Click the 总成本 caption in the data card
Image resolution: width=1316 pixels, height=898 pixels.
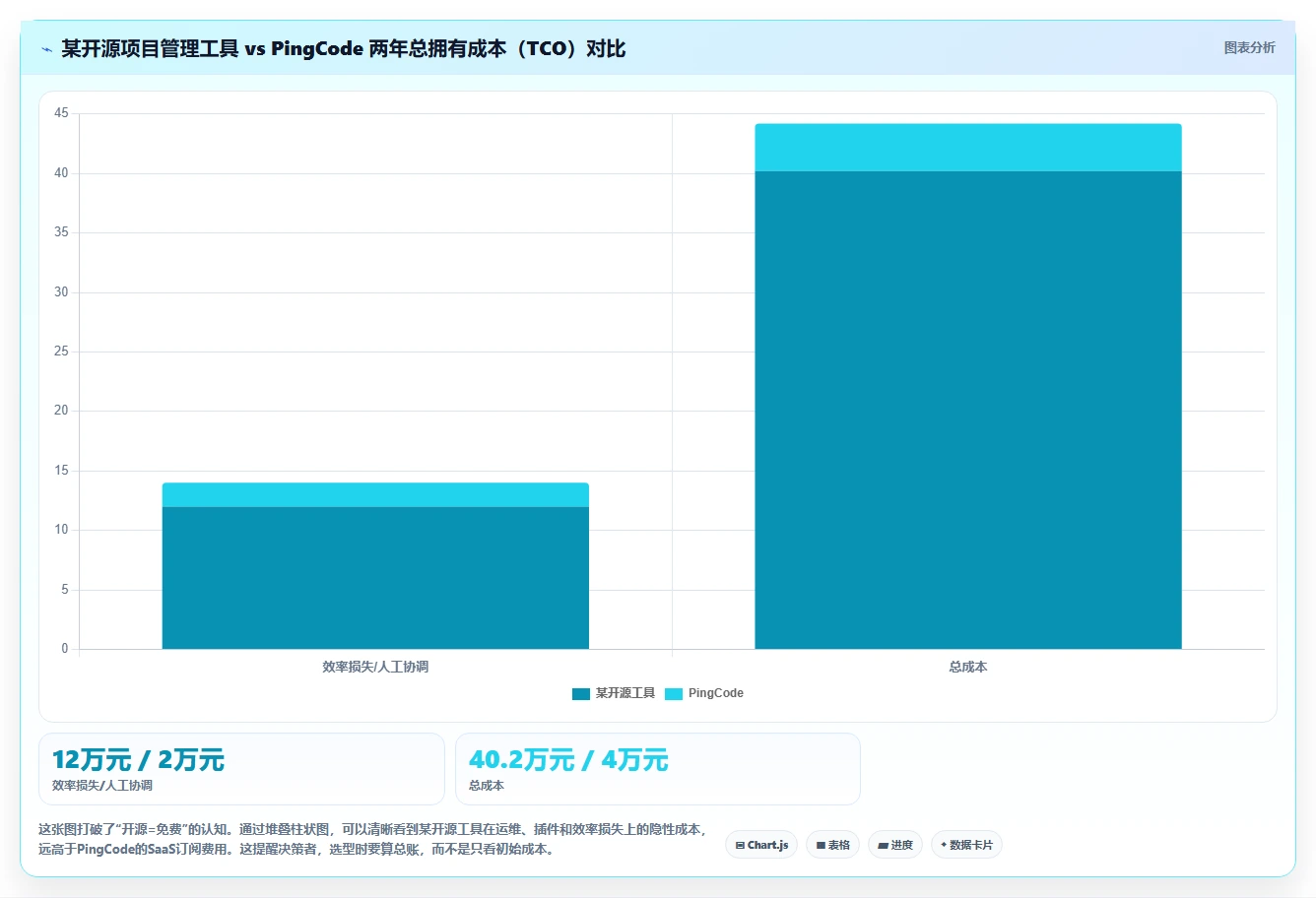point(487,786)
